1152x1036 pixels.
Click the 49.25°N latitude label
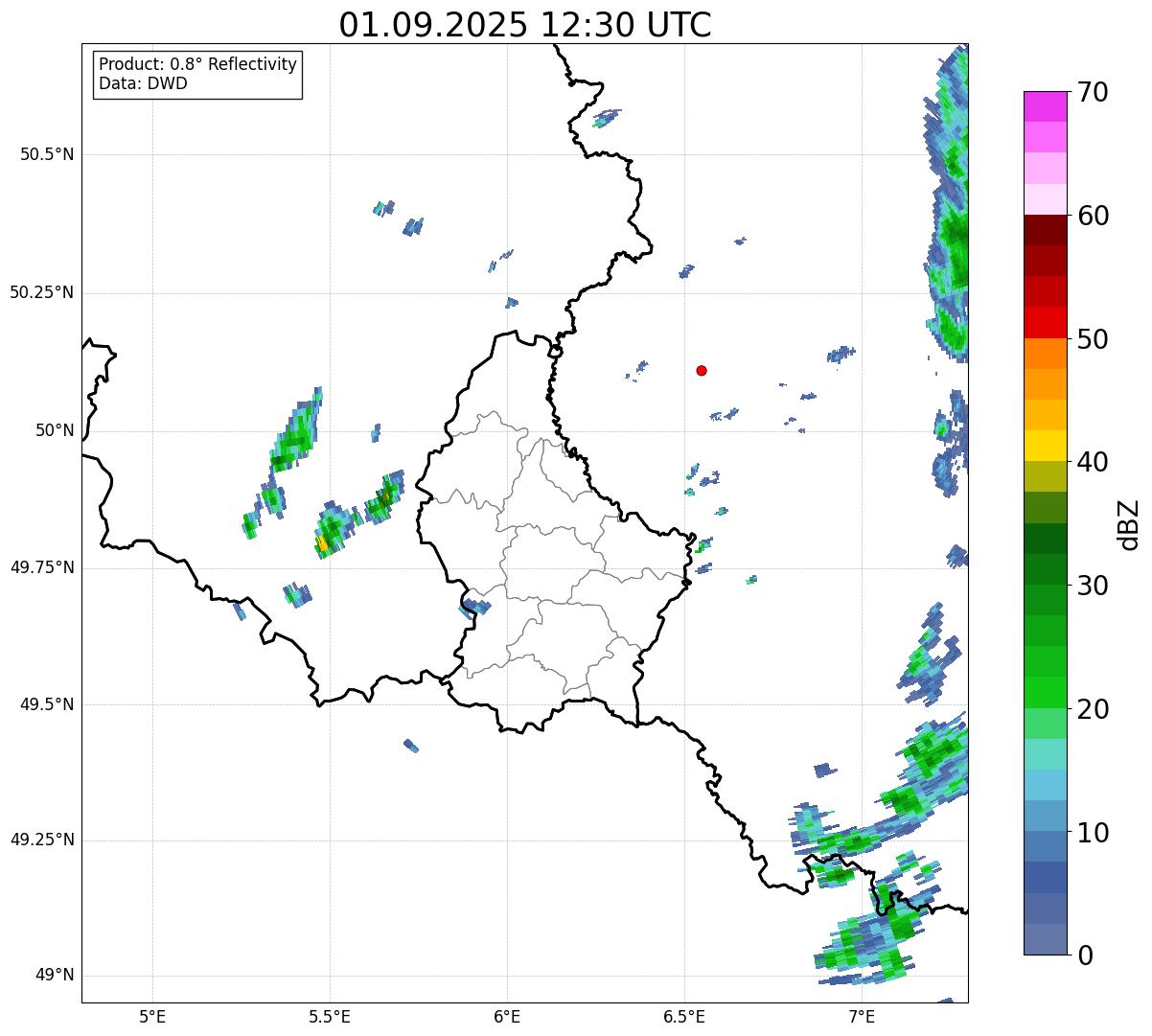click(x=42, y=840)
